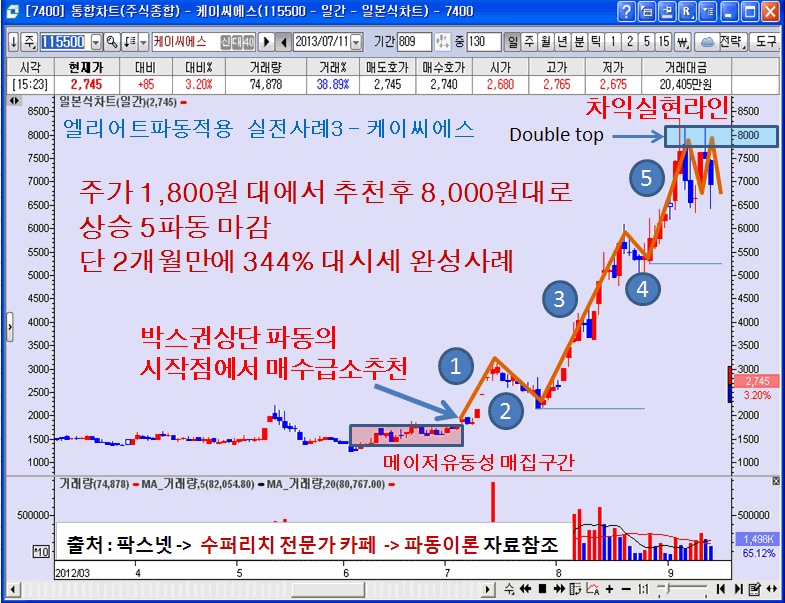Expand the 주 type selector dropdown
This screenshot has width=785, height=603.
pos(30,42)
